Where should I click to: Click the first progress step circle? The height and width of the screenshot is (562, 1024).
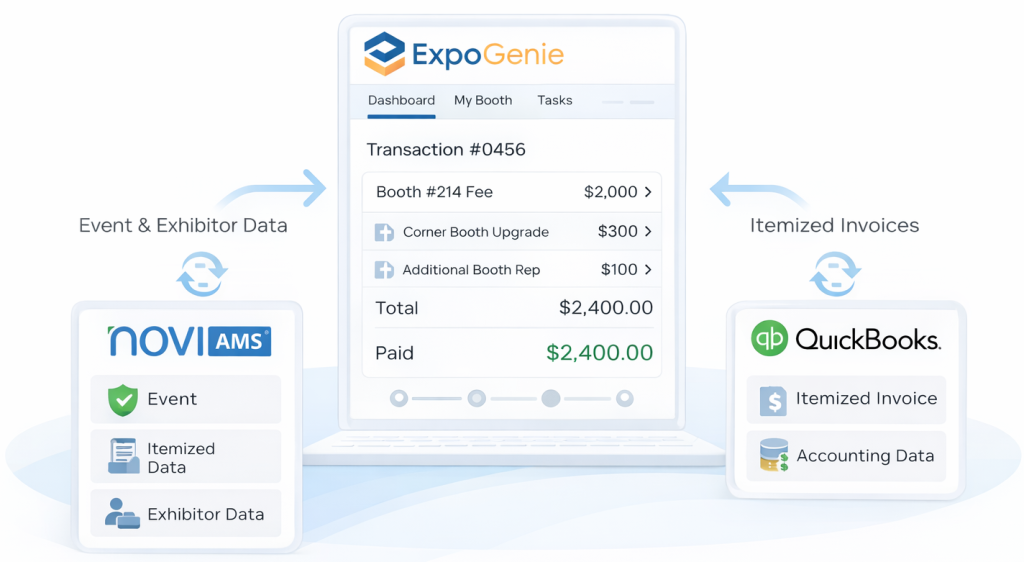[x=399, y=399]
